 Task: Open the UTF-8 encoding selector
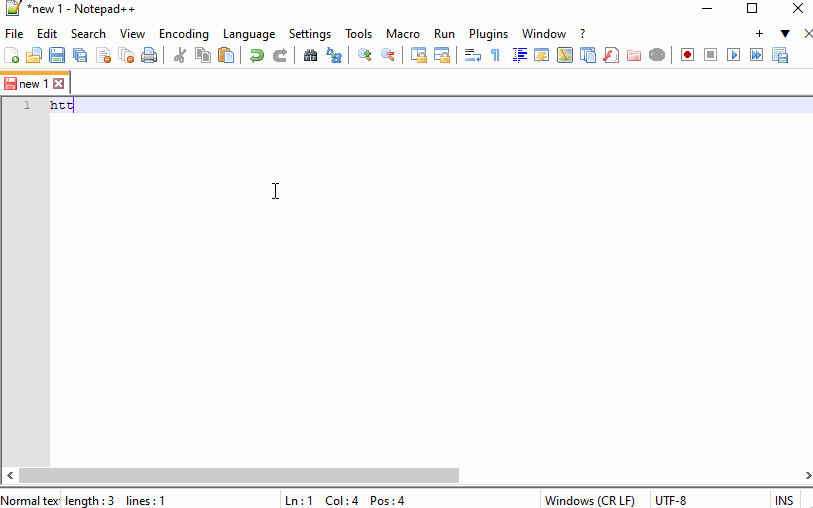click(670, 500)
